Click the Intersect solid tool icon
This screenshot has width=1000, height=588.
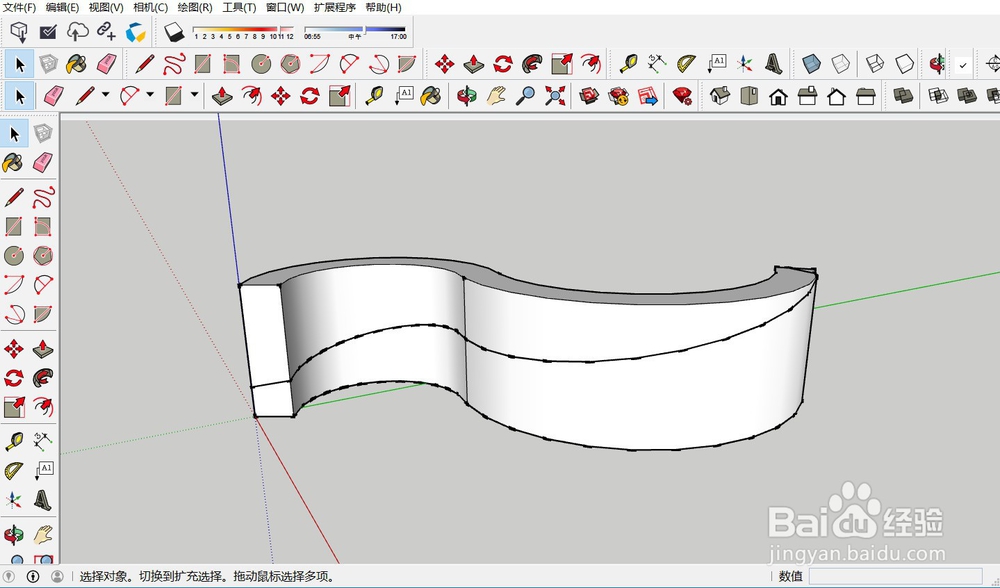pyautogui.click(x=938, y=96)
